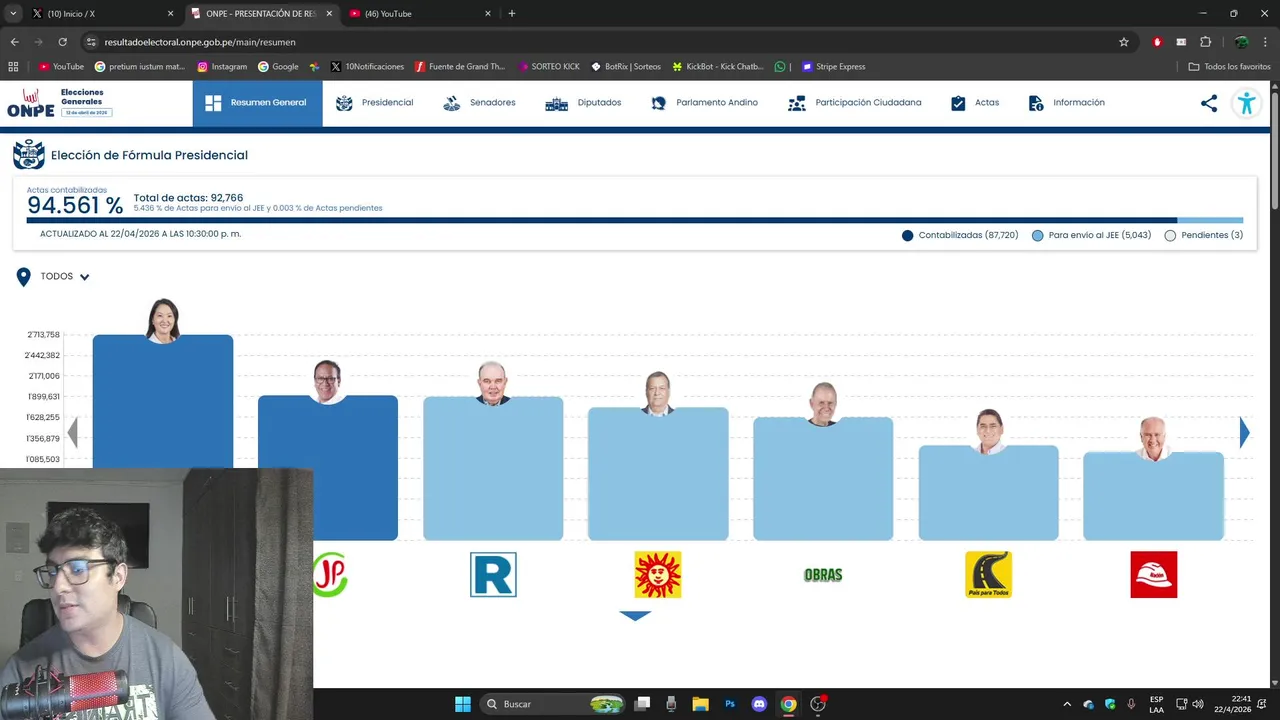Open the 10Notificaciones bookmark
Viewport: 1280px width, 720px height.
click(367, 67)
